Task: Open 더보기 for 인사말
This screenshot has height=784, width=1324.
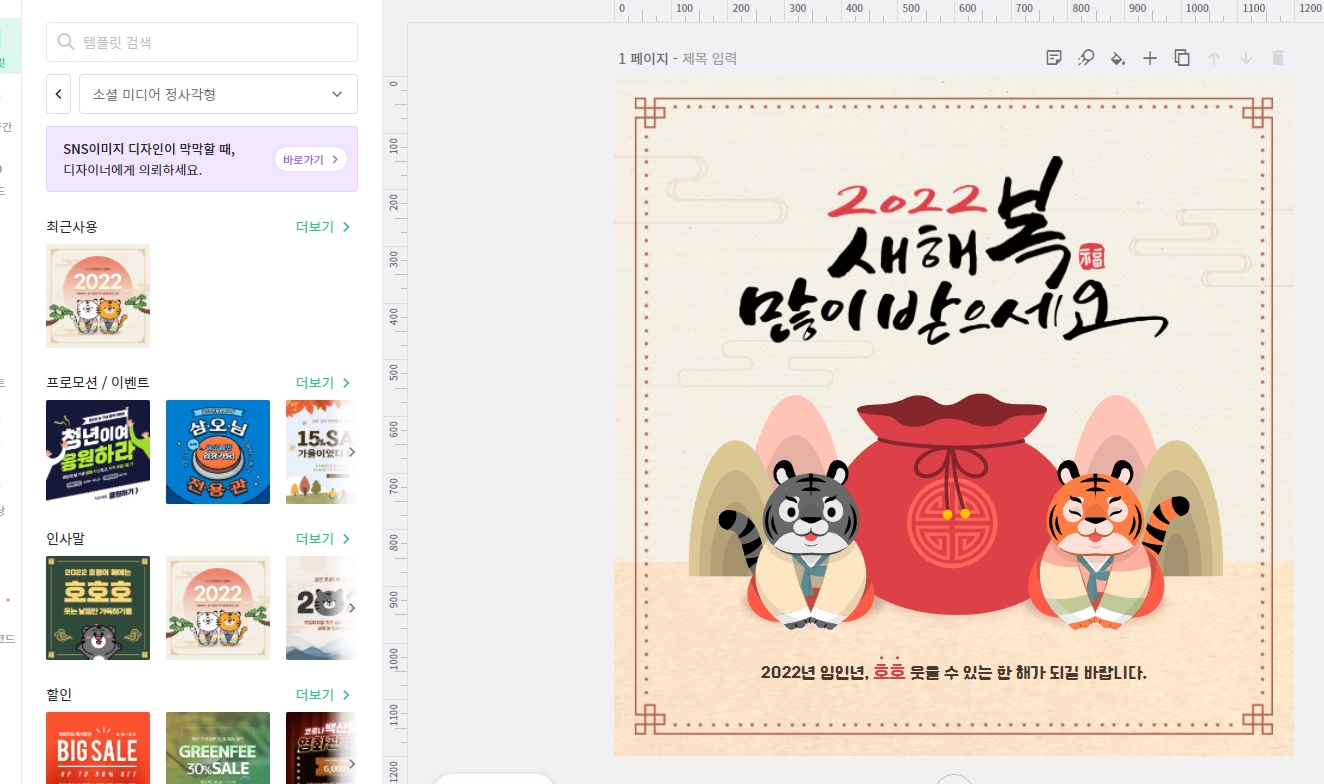Action: [324, 539]
